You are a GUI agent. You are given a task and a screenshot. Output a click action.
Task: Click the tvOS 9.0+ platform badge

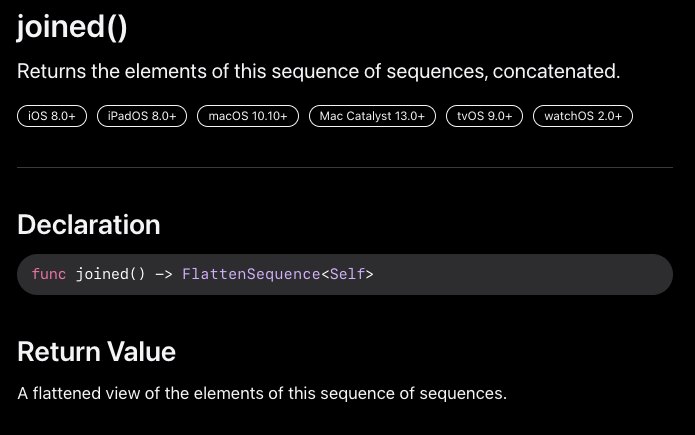coord(484,117)
